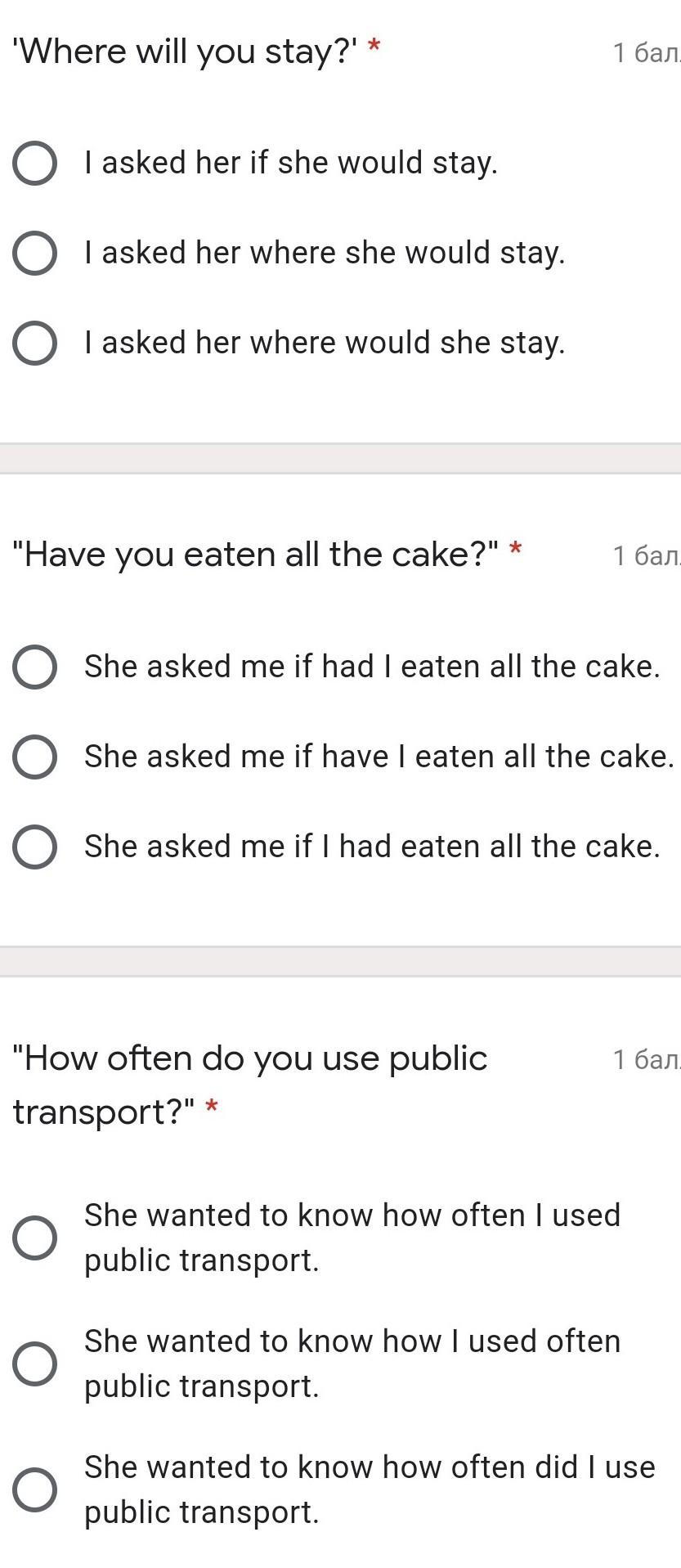The height and width of the screenshot is (1568, 681).
Task: Click the answer text 'She asked me if I had eaten all the cake.'
Action: [372, 847]
